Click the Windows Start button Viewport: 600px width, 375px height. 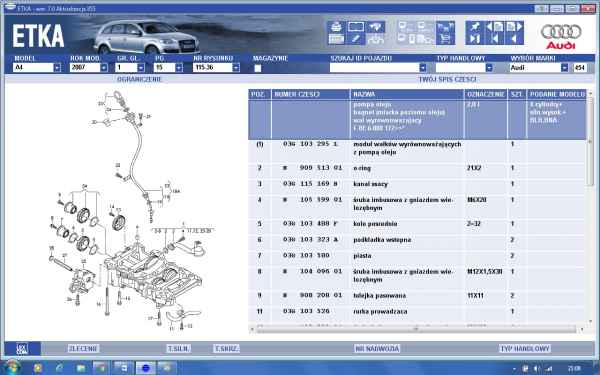click(11, 367)
